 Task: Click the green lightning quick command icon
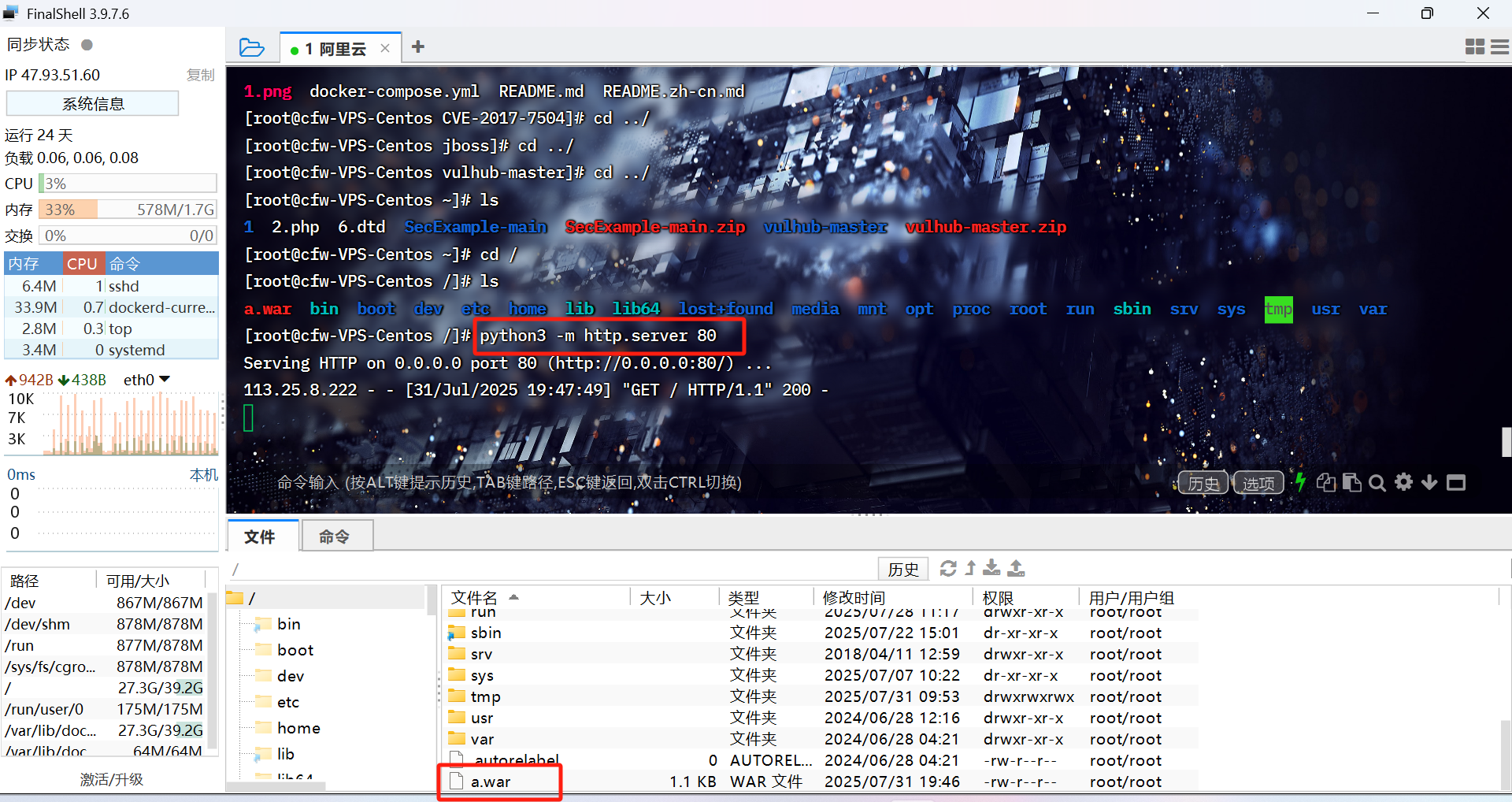click(1300, 481)
